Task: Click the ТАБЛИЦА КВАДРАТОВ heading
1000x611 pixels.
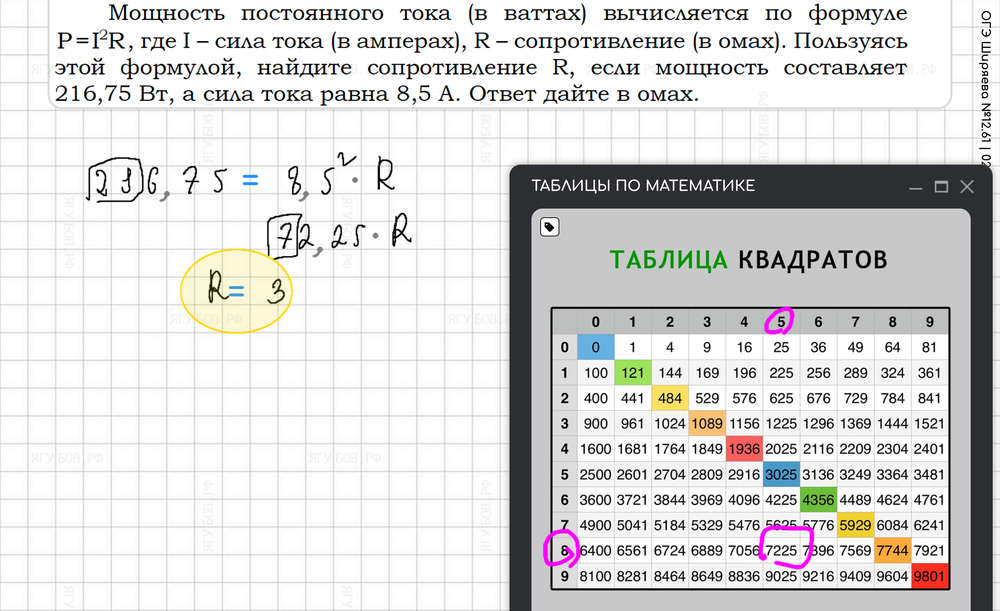Action: coord(748,261)
